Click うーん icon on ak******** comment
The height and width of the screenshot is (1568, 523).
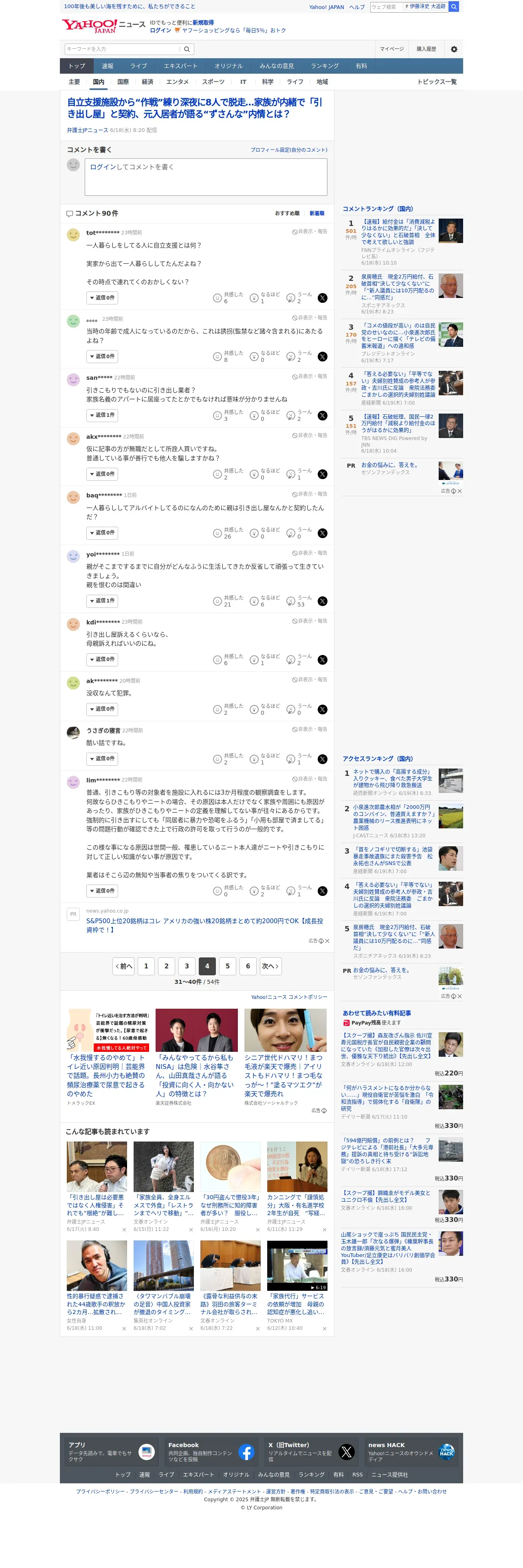click(x=291, y=710)
